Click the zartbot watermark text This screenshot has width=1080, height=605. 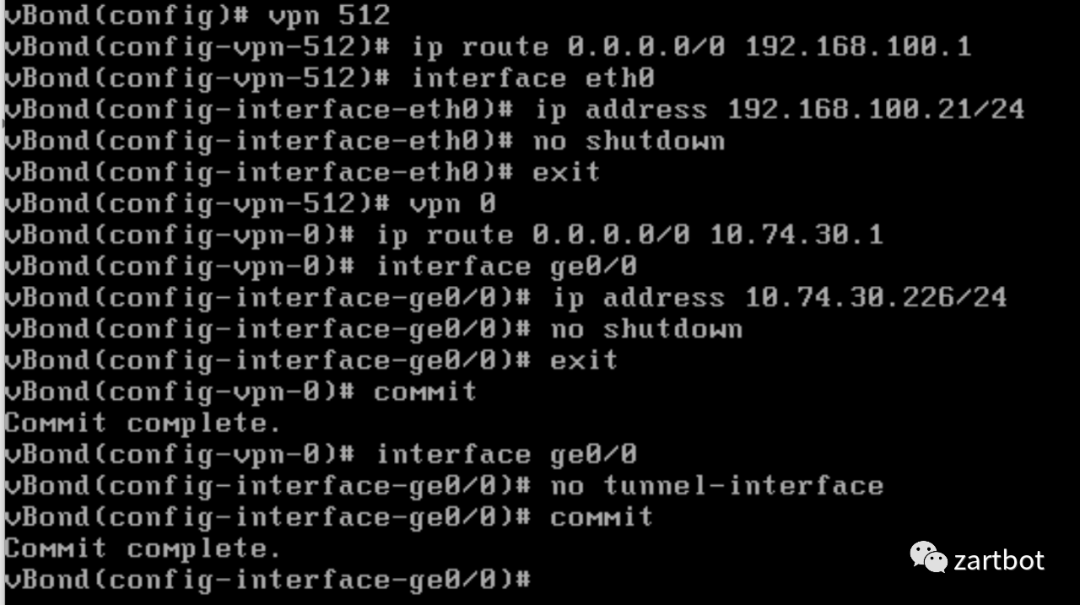click(x=999, y=560)
